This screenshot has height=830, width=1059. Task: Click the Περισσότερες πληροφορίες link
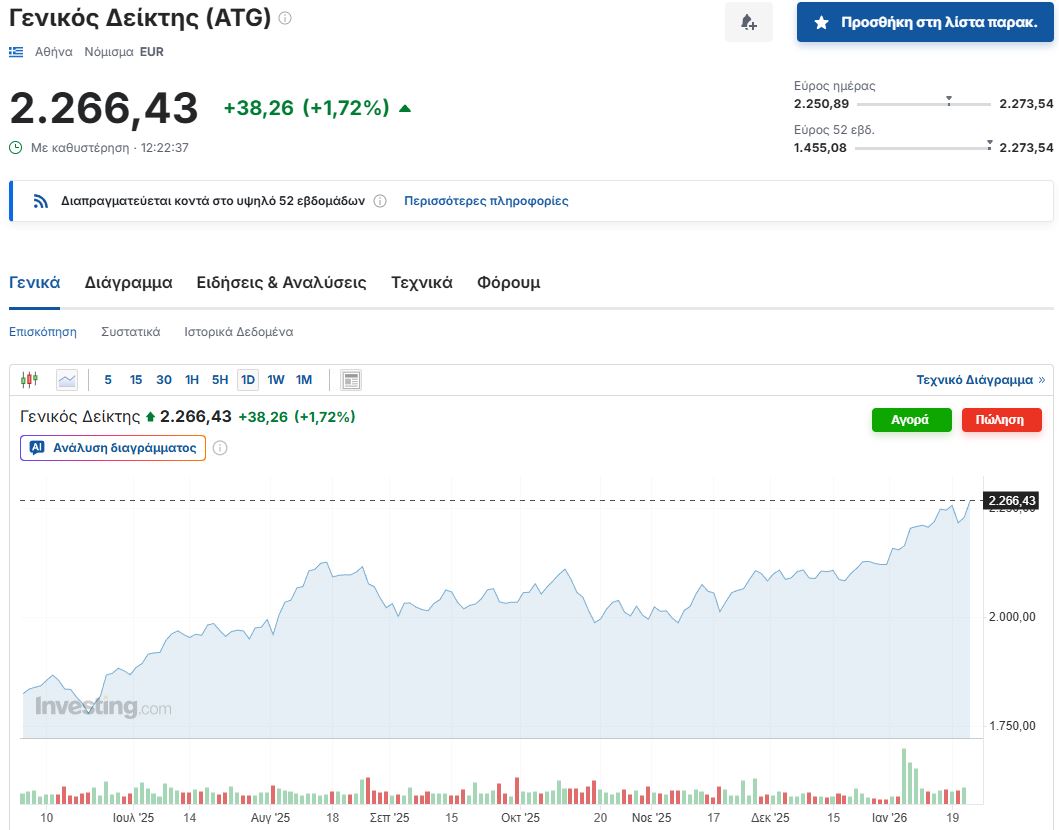point(486,201)
